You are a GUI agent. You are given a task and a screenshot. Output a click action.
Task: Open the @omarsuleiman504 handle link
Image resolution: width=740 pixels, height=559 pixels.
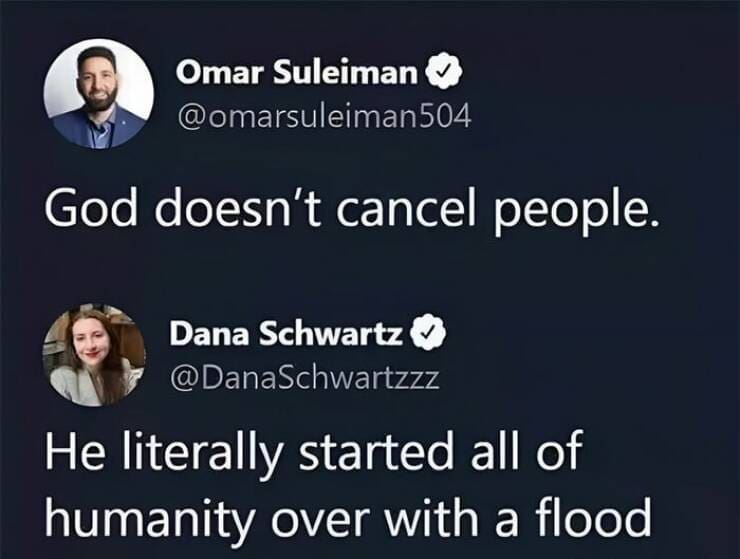pyautogui.click(x=321, y=117)
